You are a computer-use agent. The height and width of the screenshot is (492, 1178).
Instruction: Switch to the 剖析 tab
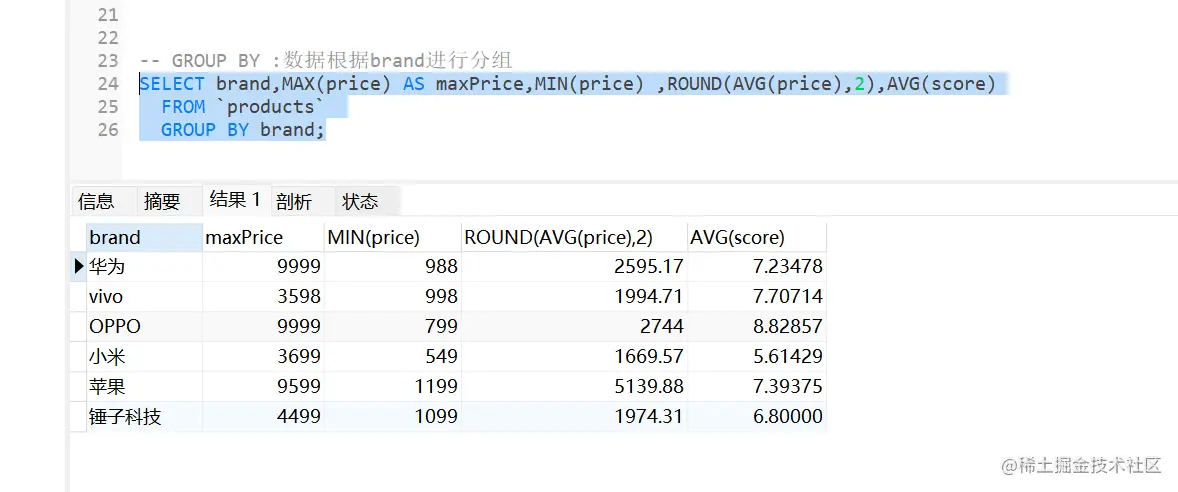click(x=294, y=201)
